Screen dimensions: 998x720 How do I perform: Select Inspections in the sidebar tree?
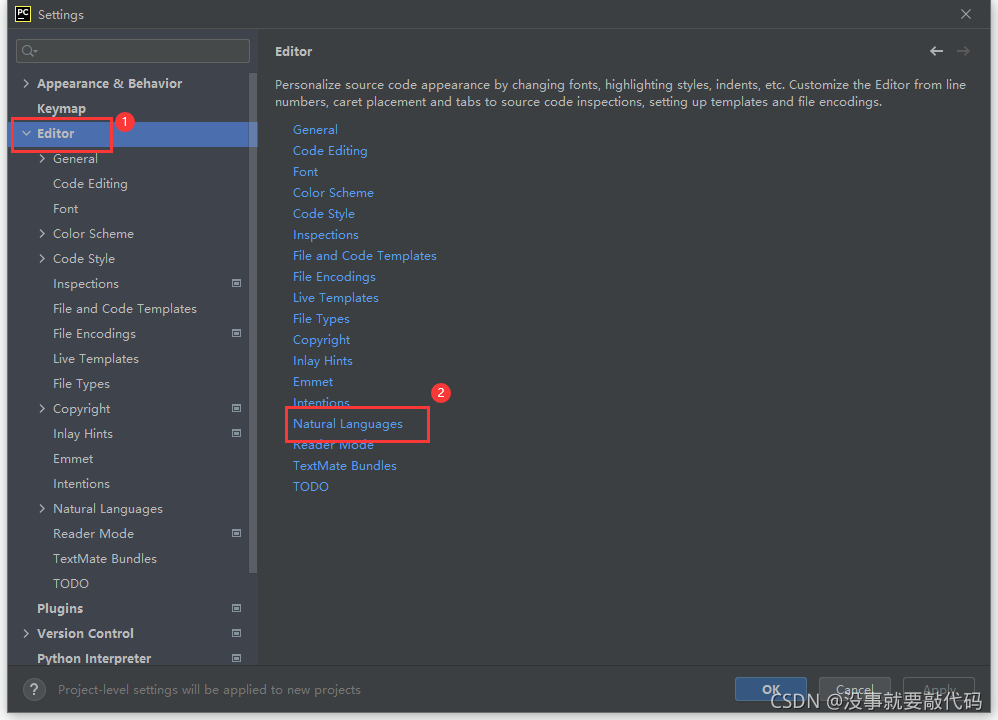click(x=86, y=284)
